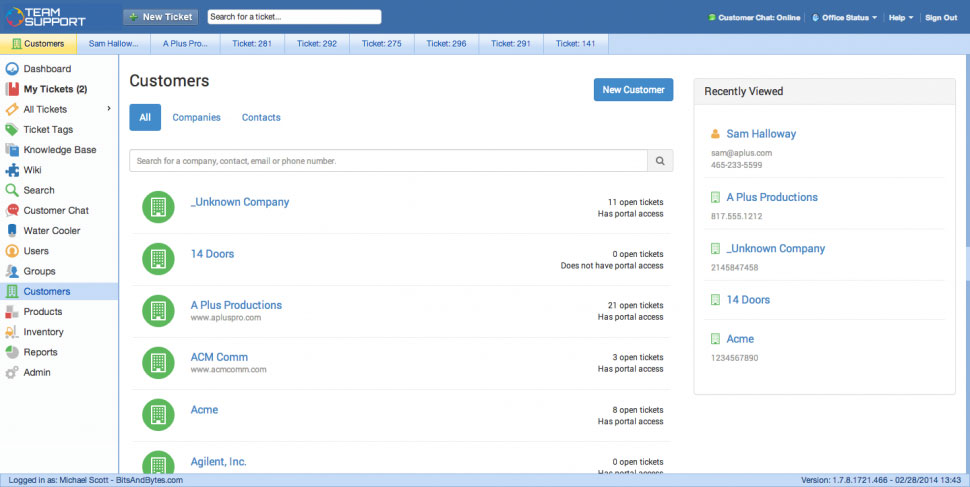Switch to the Ticket: 292 tab
This screenshot has height=487, width=970.
pos(316,44)
